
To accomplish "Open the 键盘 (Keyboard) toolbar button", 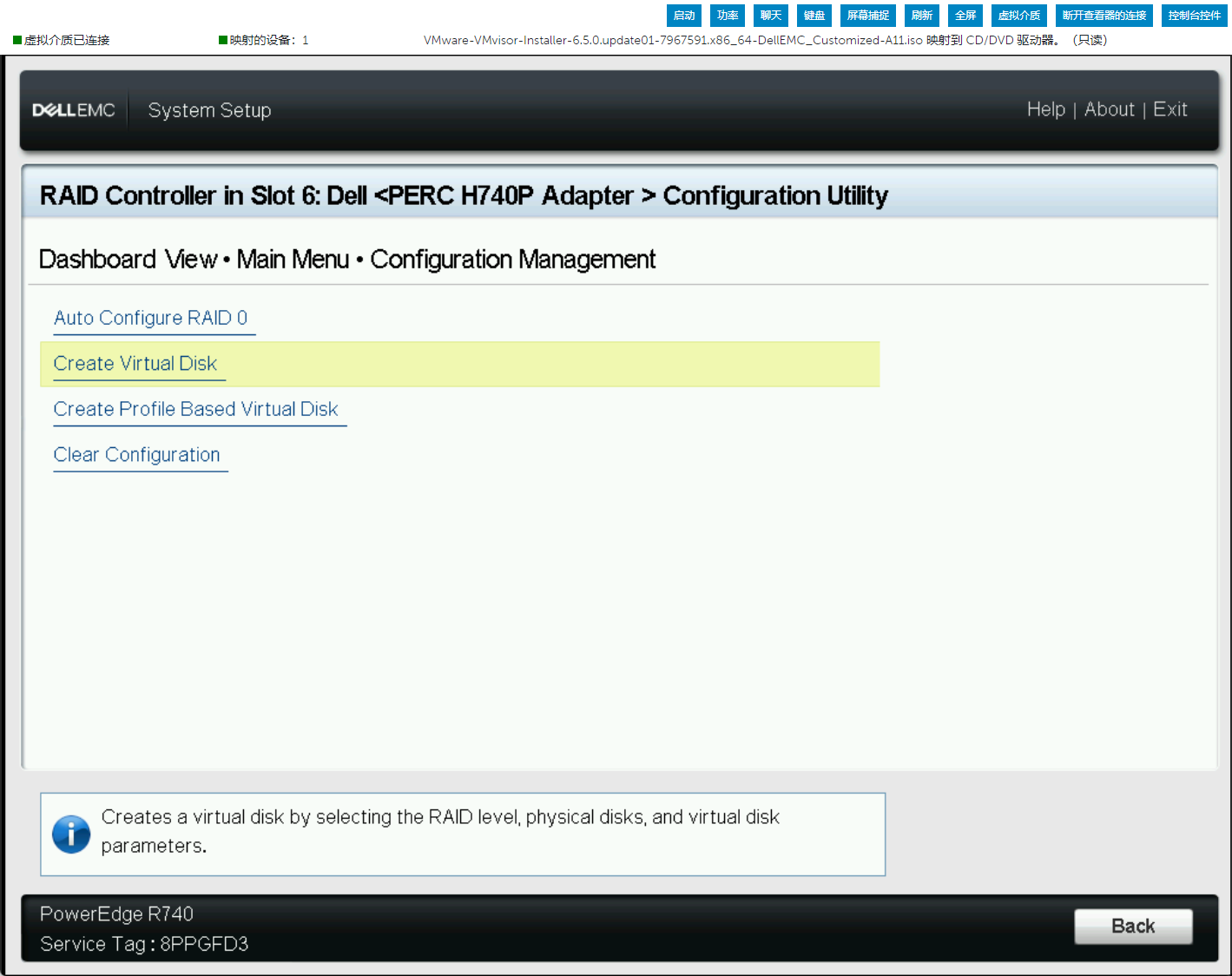I will click(814, 16).
